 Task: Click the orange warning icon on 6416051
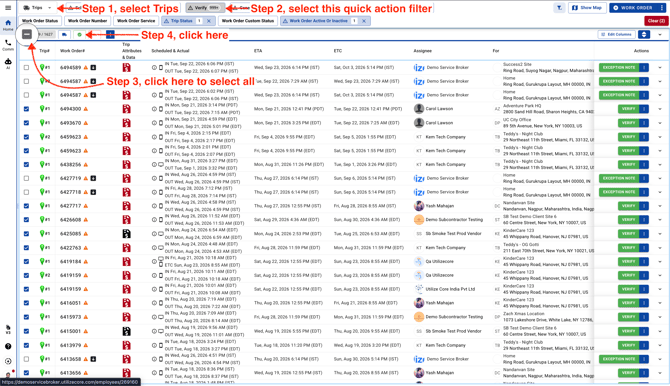(86, 303)
